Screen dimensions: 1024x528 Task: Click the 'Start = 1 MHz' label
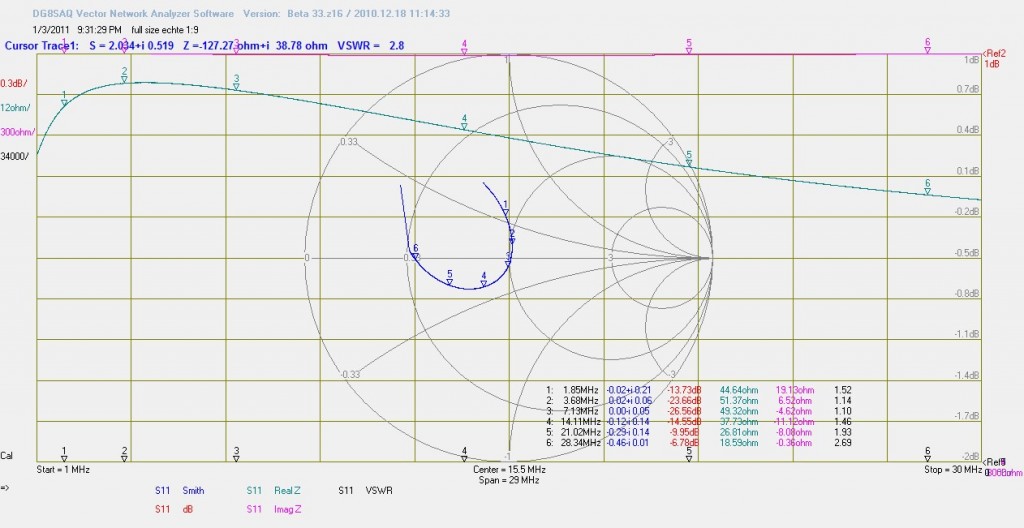click(x=63, y=470)
